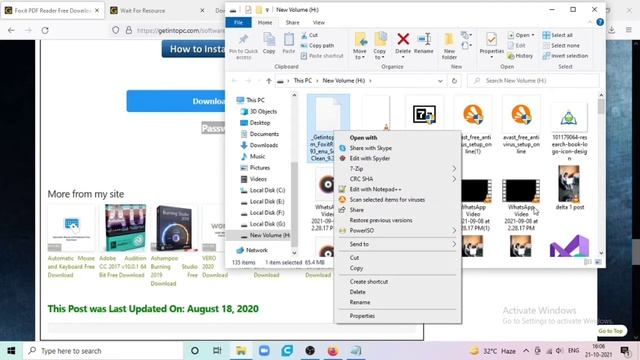
Task: Switch to the View ribbon tab
Action: [318, 22]
